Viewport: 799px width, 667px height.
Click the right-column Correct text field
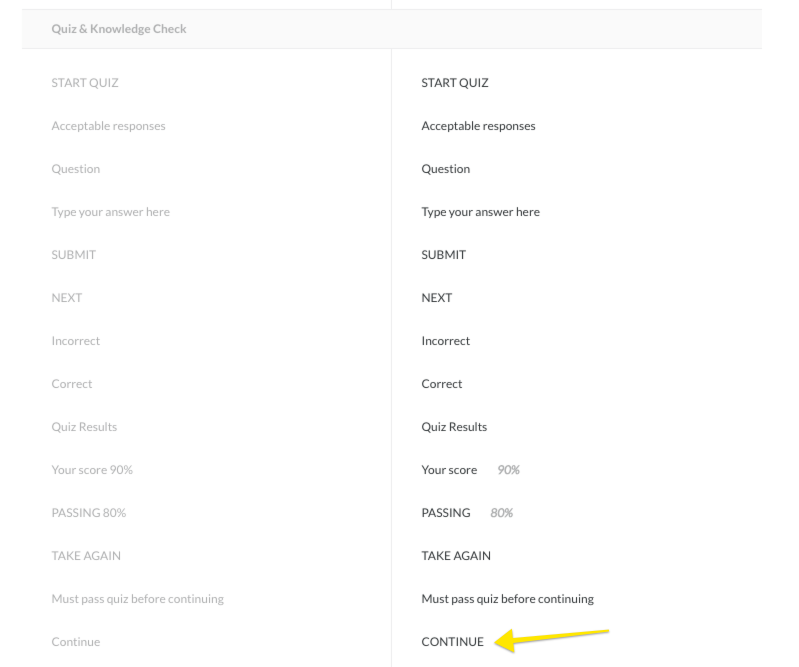[442, 384]
